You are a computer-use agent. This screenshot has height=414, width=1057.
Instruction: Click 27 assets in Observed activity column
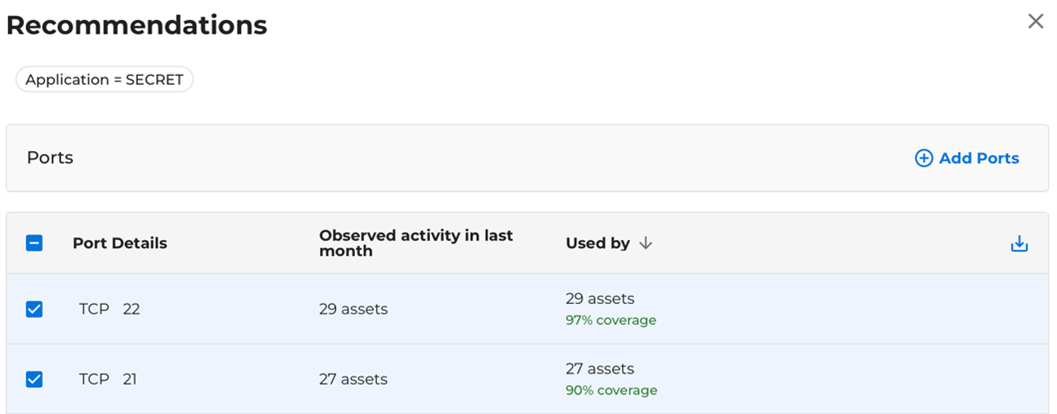click(353, 379)
